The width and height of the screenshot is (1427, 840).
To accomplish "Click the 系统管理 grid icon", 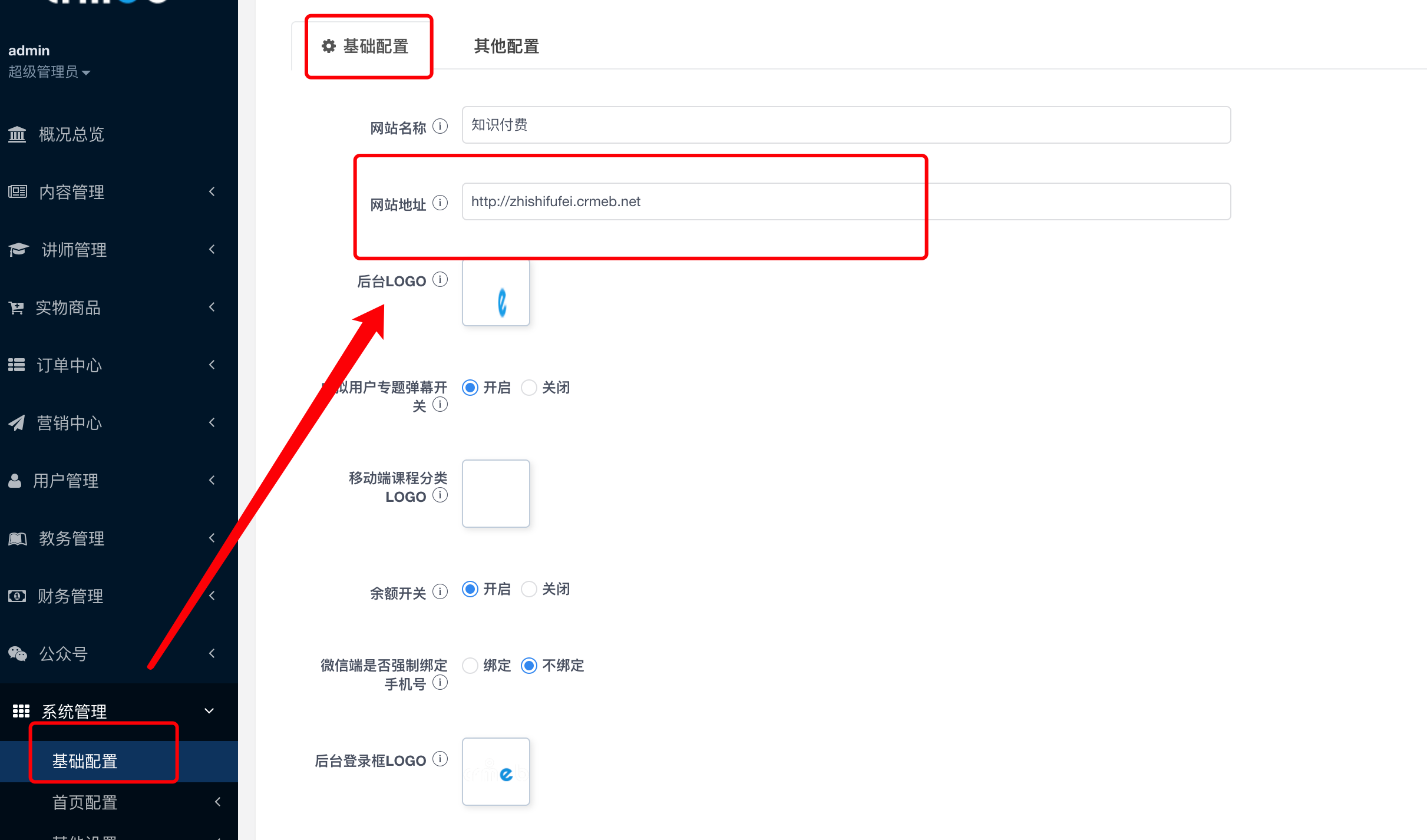I will coord(21,711).
